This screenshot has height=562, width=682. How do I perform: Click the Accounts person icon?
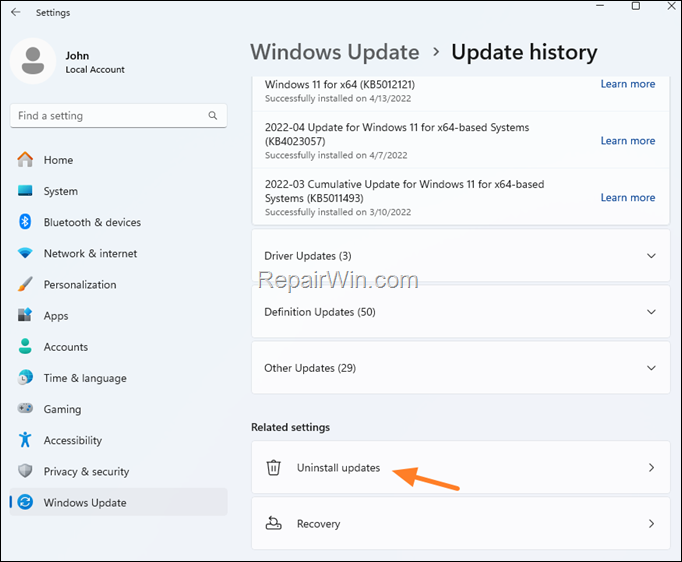coord(25,346)
